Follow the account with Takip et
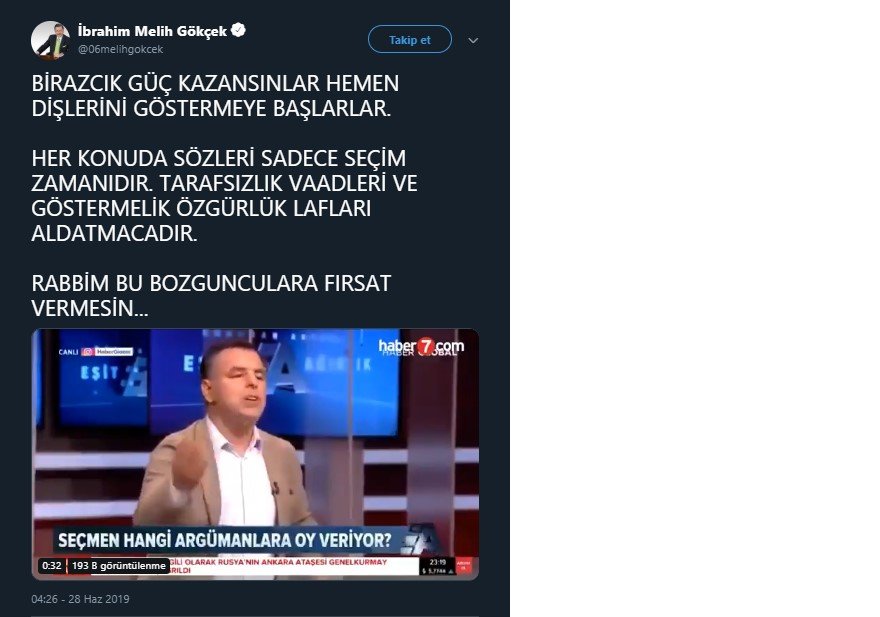 coord(410,39)
